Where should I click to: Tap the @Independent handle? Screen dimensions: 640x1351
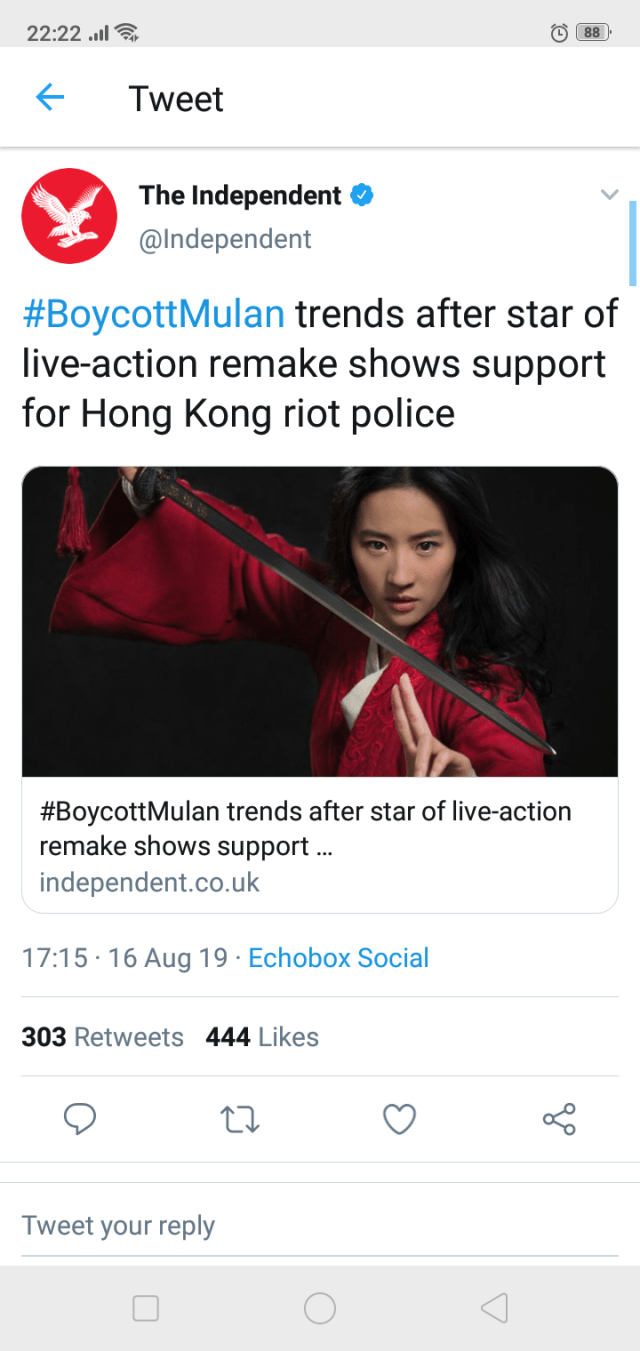225,240
